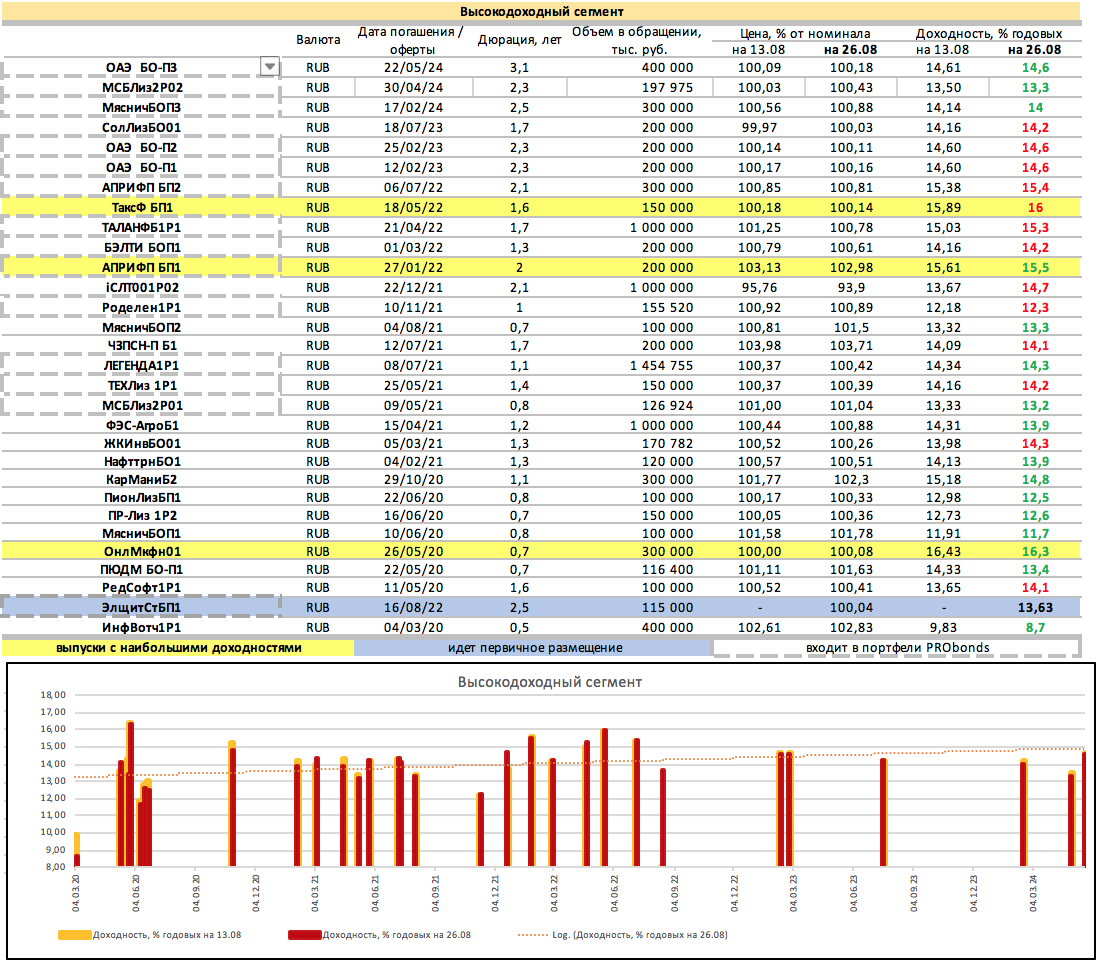1100x962 pixels.
Task: Select the orange table title banner at top
Action: [541, 12]
